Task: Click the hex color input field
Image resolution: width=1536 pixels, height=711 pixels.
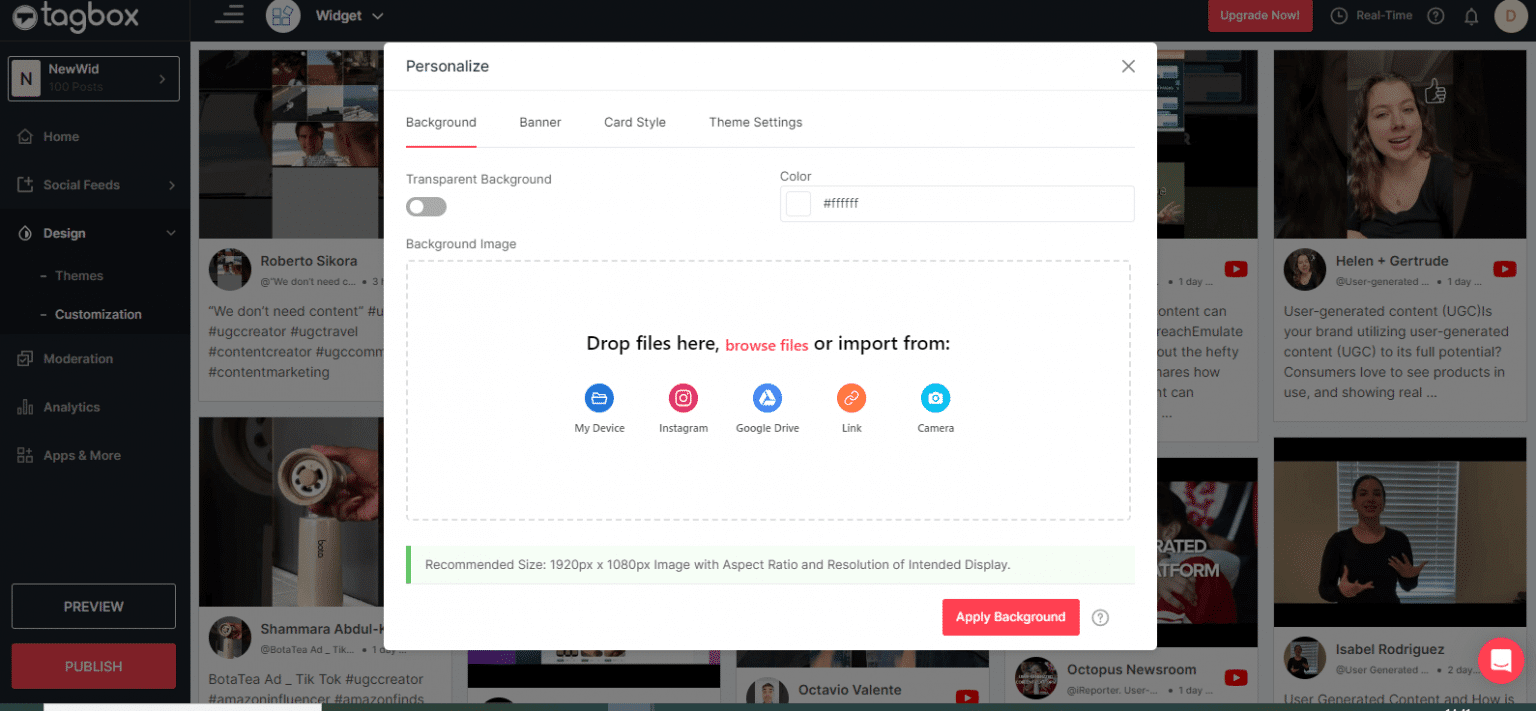Action: point(970,204)
